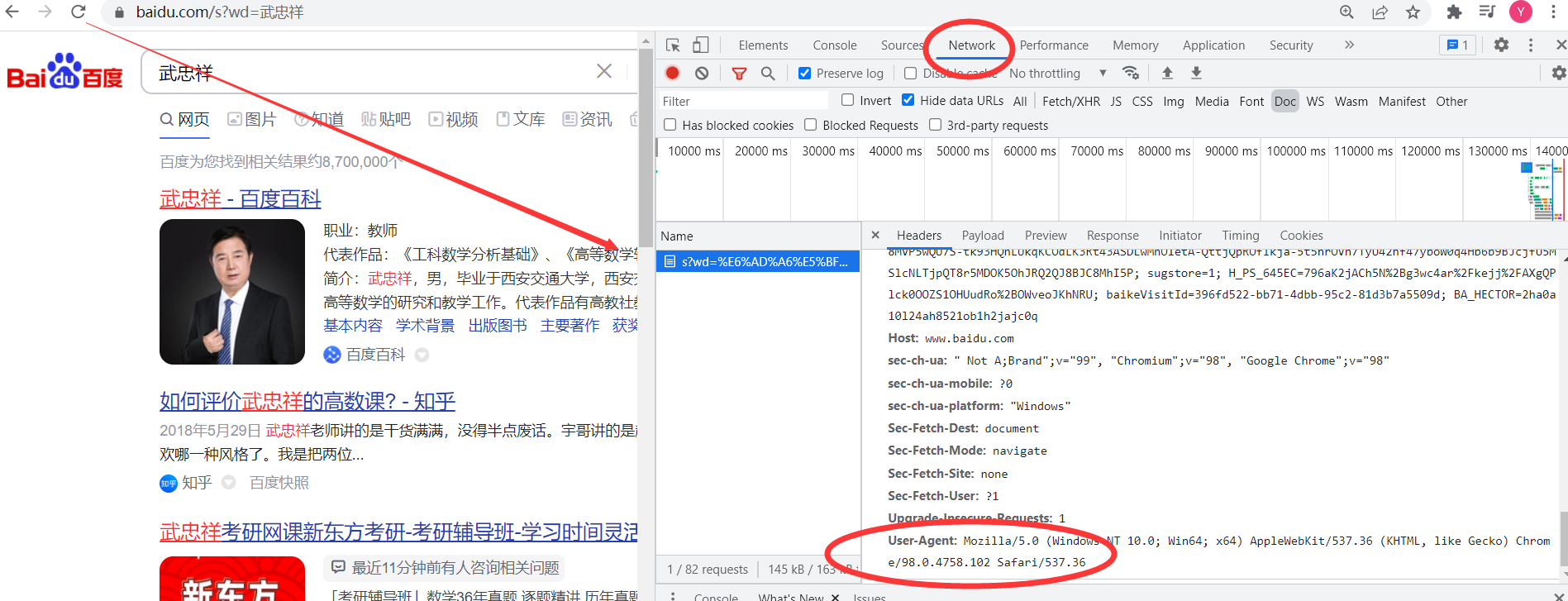Show the Response tab of request

pos(1113,236)
